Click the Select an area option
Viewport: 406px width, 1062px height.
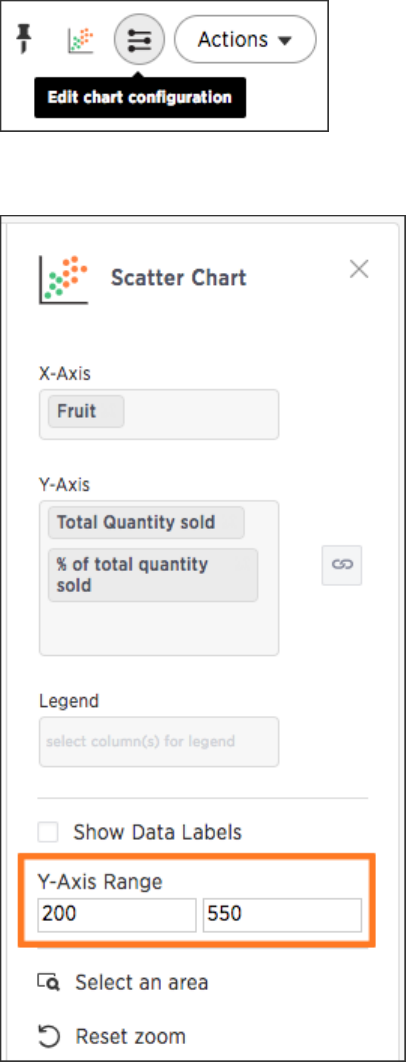click(x=123, y=982)
